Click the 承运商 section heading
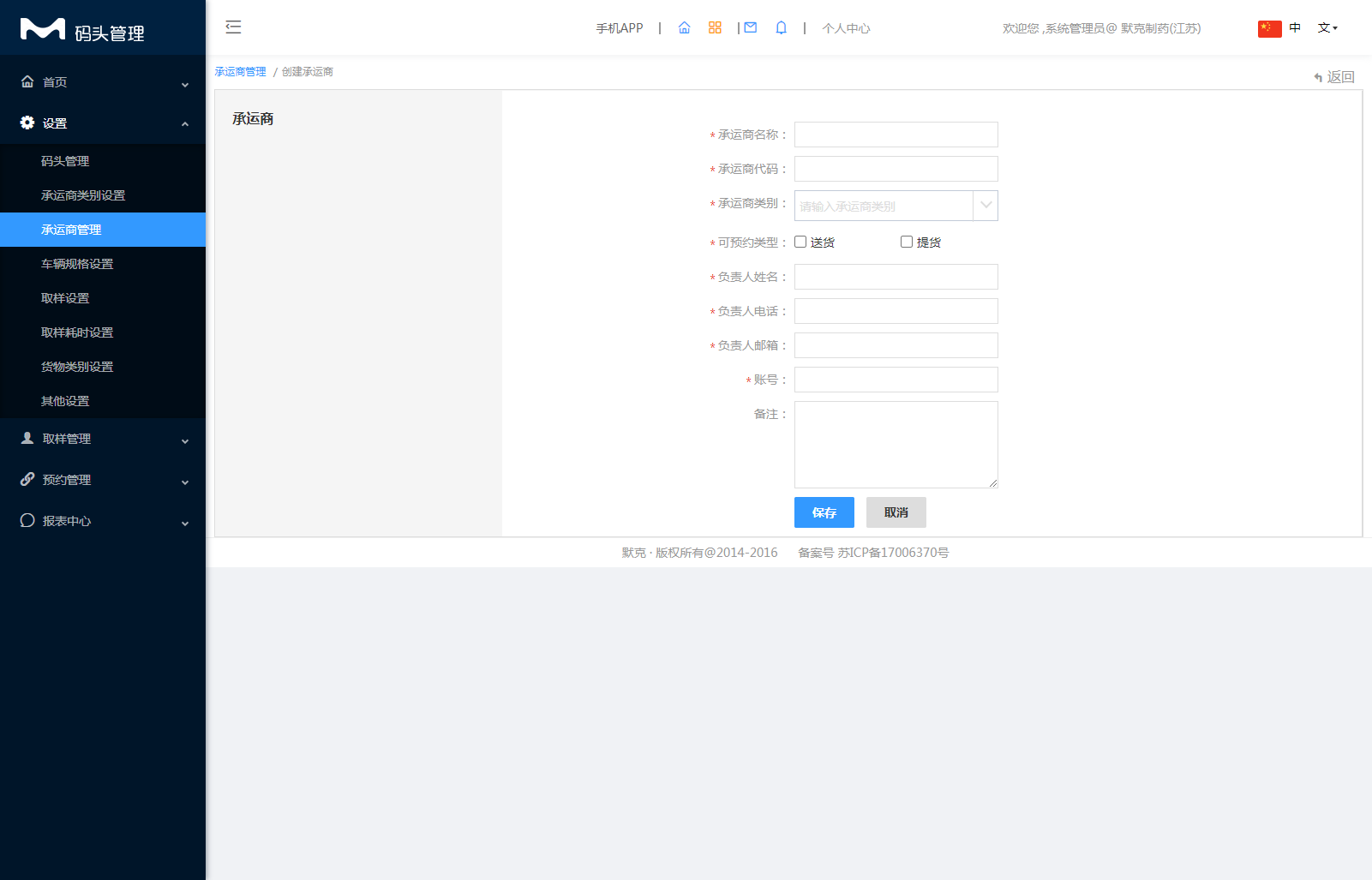The image size is (1372, 880). tap(253, 118)
